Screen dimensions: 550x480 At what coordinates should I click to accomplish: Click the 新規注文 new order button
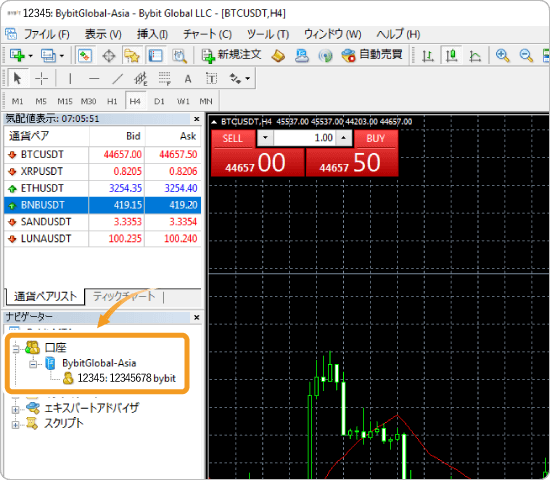point(232,55)
